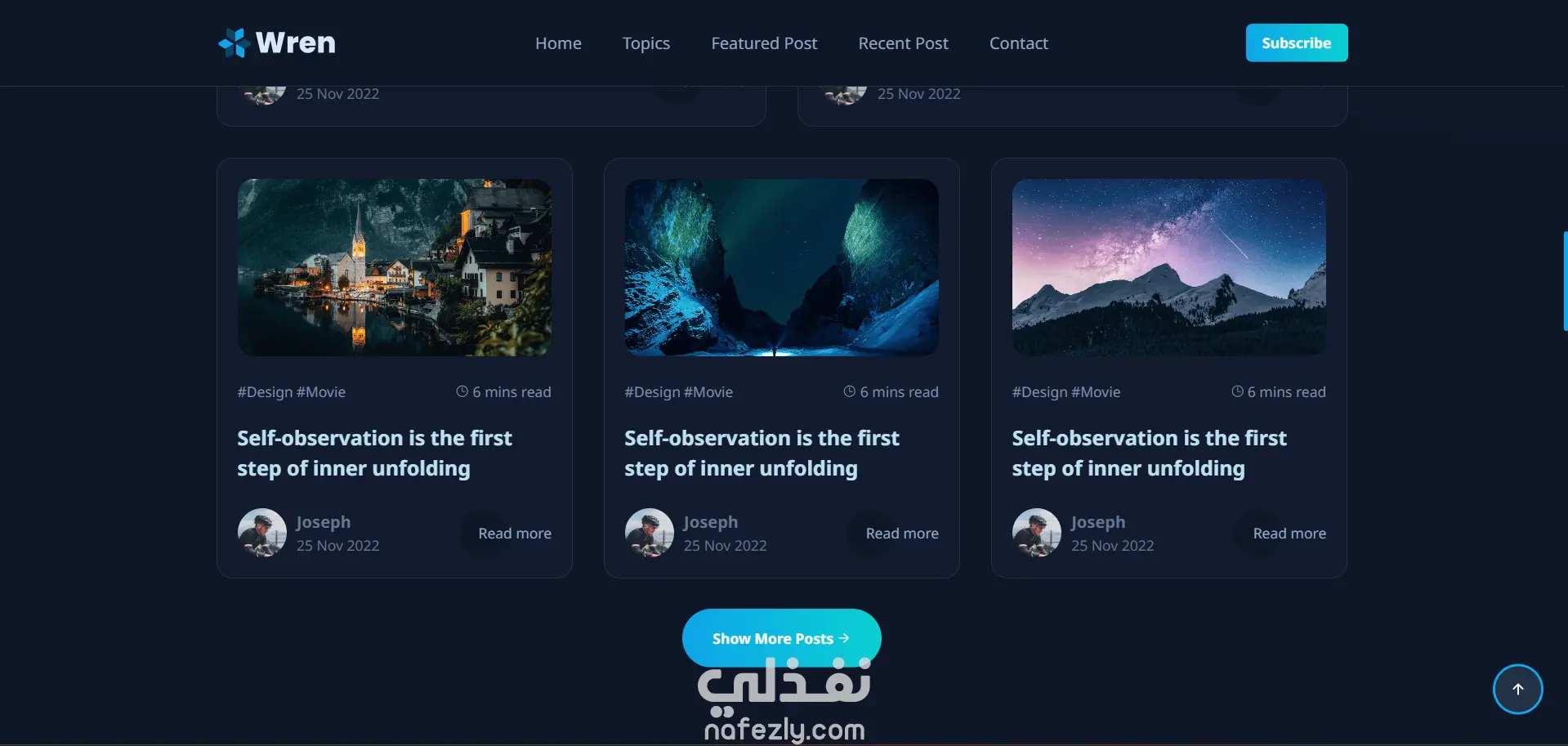
Task: Open the milky way mountain thumbnail
Action: click(1168, 267)
